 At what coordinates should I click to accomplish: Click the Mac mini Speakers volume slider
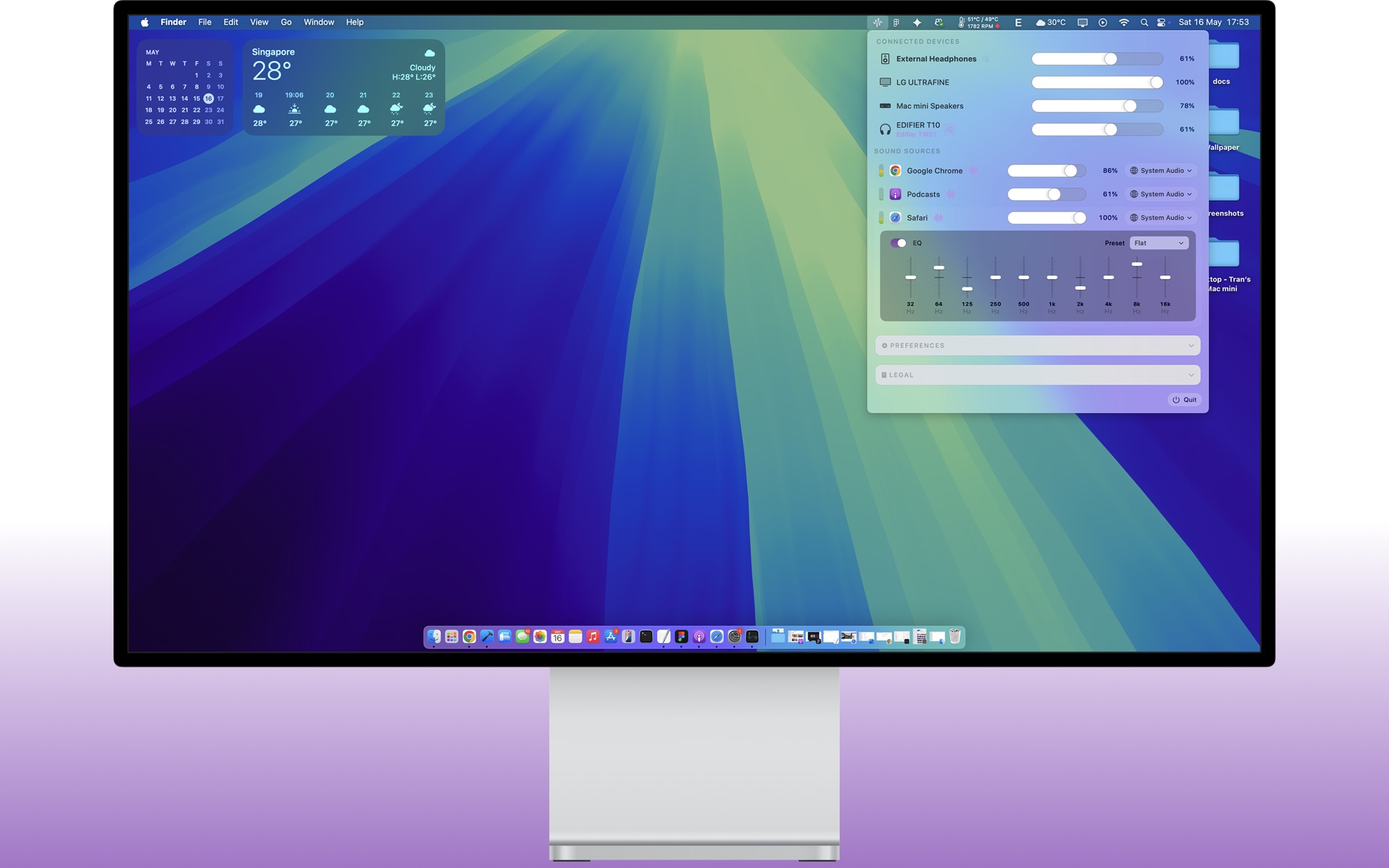[1097, 106]
